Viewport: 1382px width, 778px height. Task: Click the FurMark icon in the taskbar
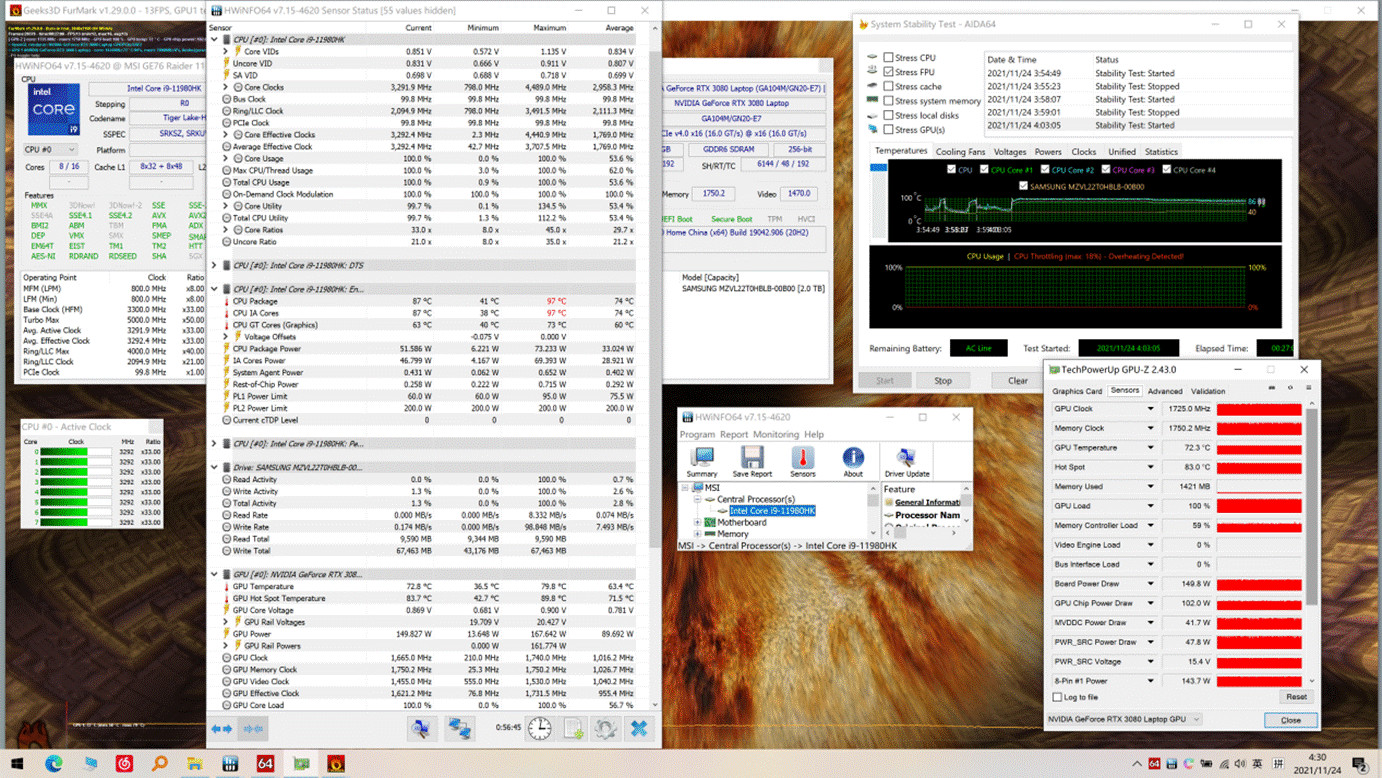click(x=336, y=764)
